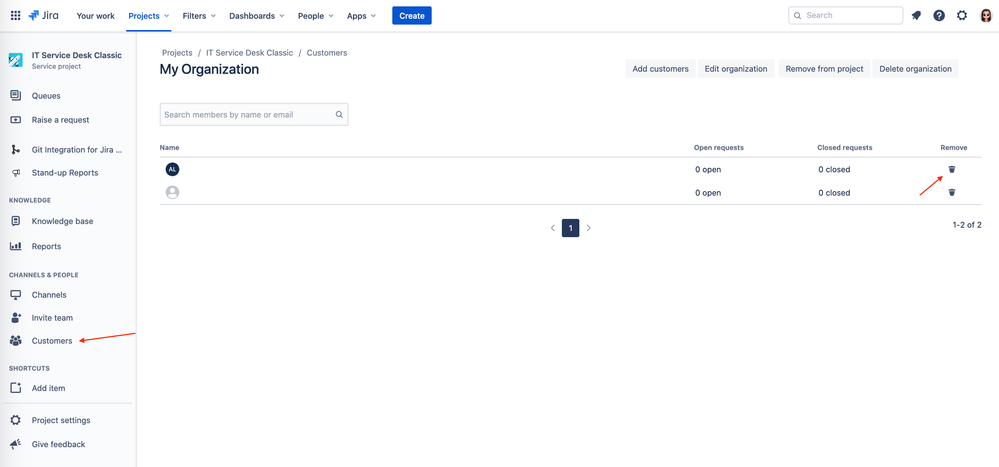Viewport: 999px width, 467px height.
Task: Click the Open requests column header
Action: [x=719, y=148]
